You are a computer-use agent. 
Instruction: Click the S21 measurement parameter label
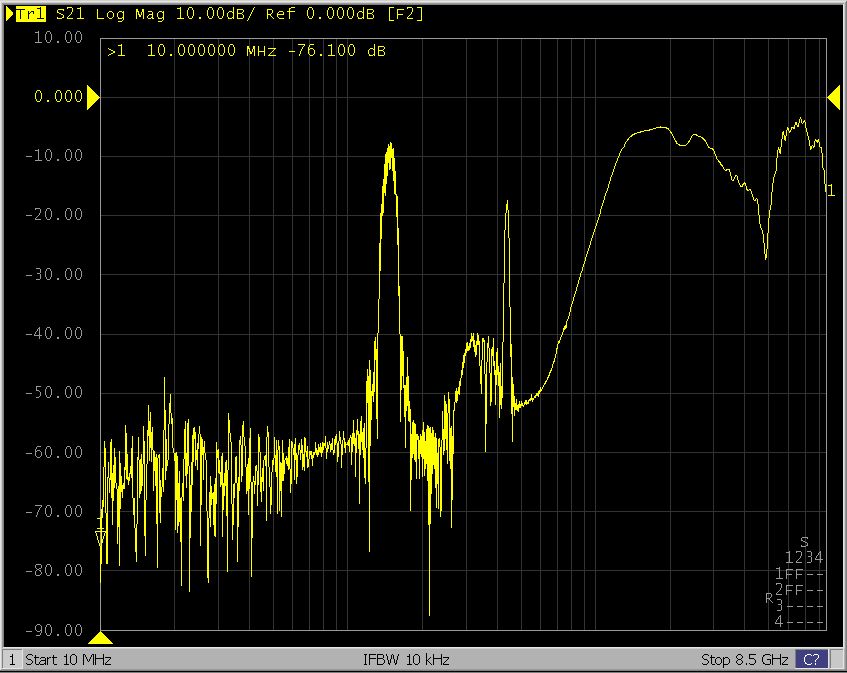point(70,14)
